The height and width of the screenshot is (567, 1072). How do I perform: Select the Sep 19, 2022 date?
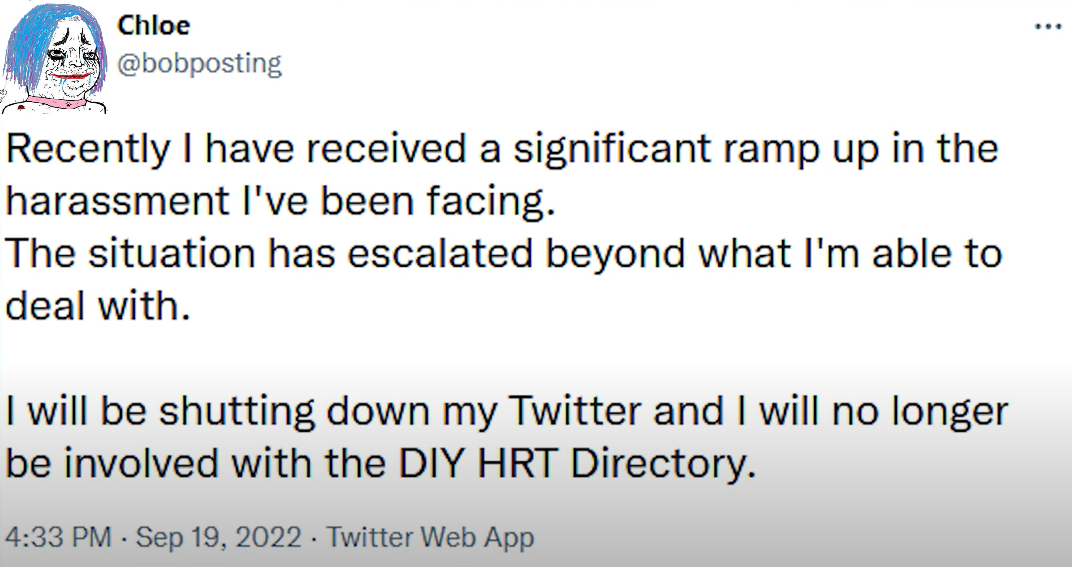[218, 537]
